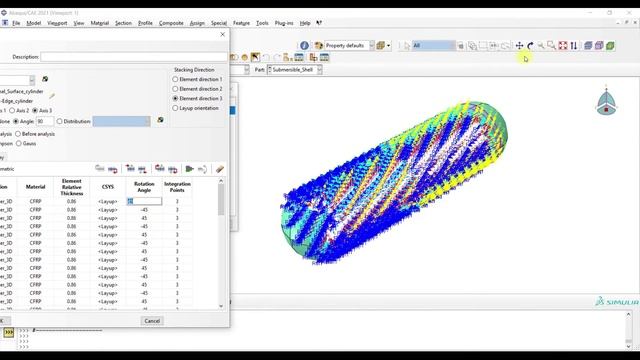The height and width of the screenshot is (360, 640).
Task: Open the Composite menu
Action: click(x=171, y=23)
